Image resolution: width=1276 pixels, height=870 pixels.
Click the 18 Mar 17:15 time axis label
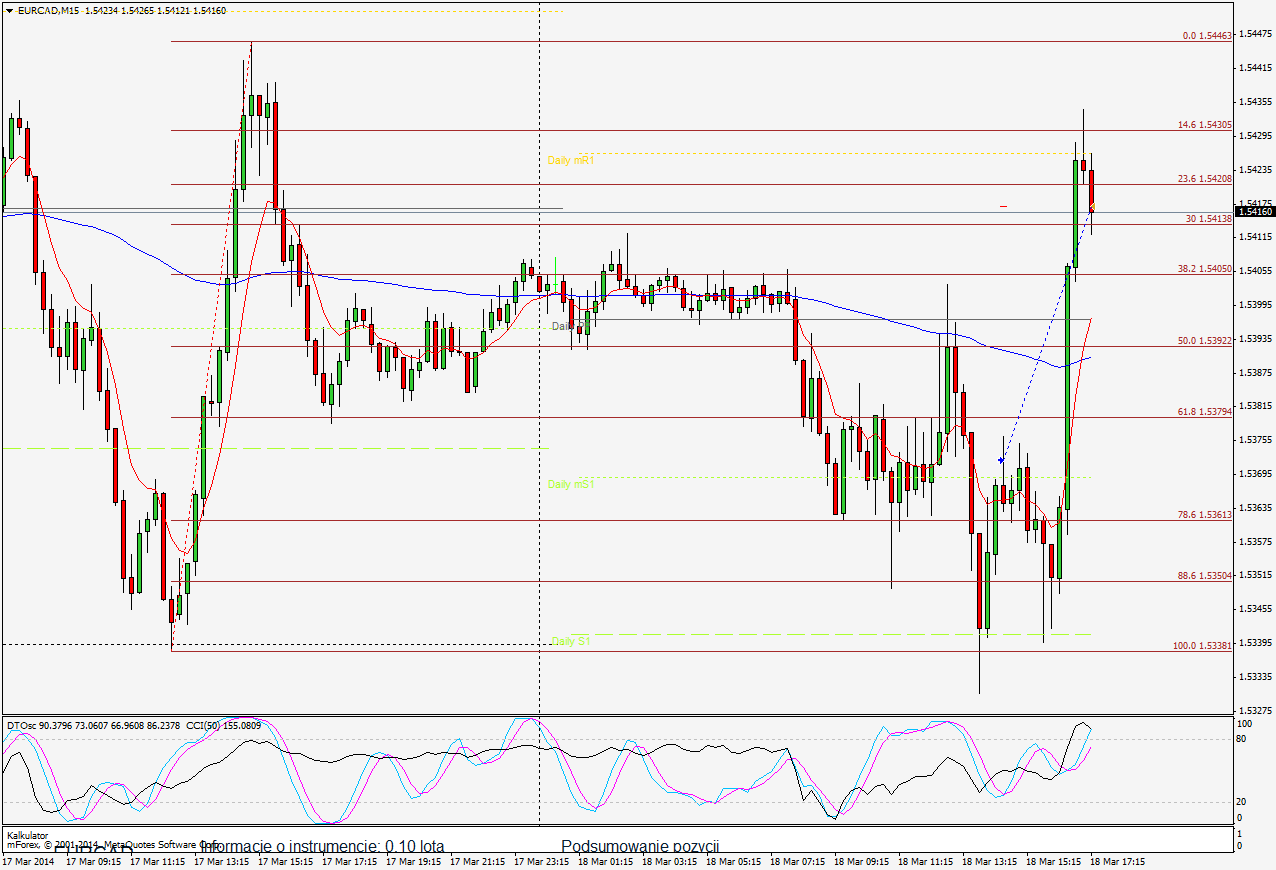coord(1117,861)
